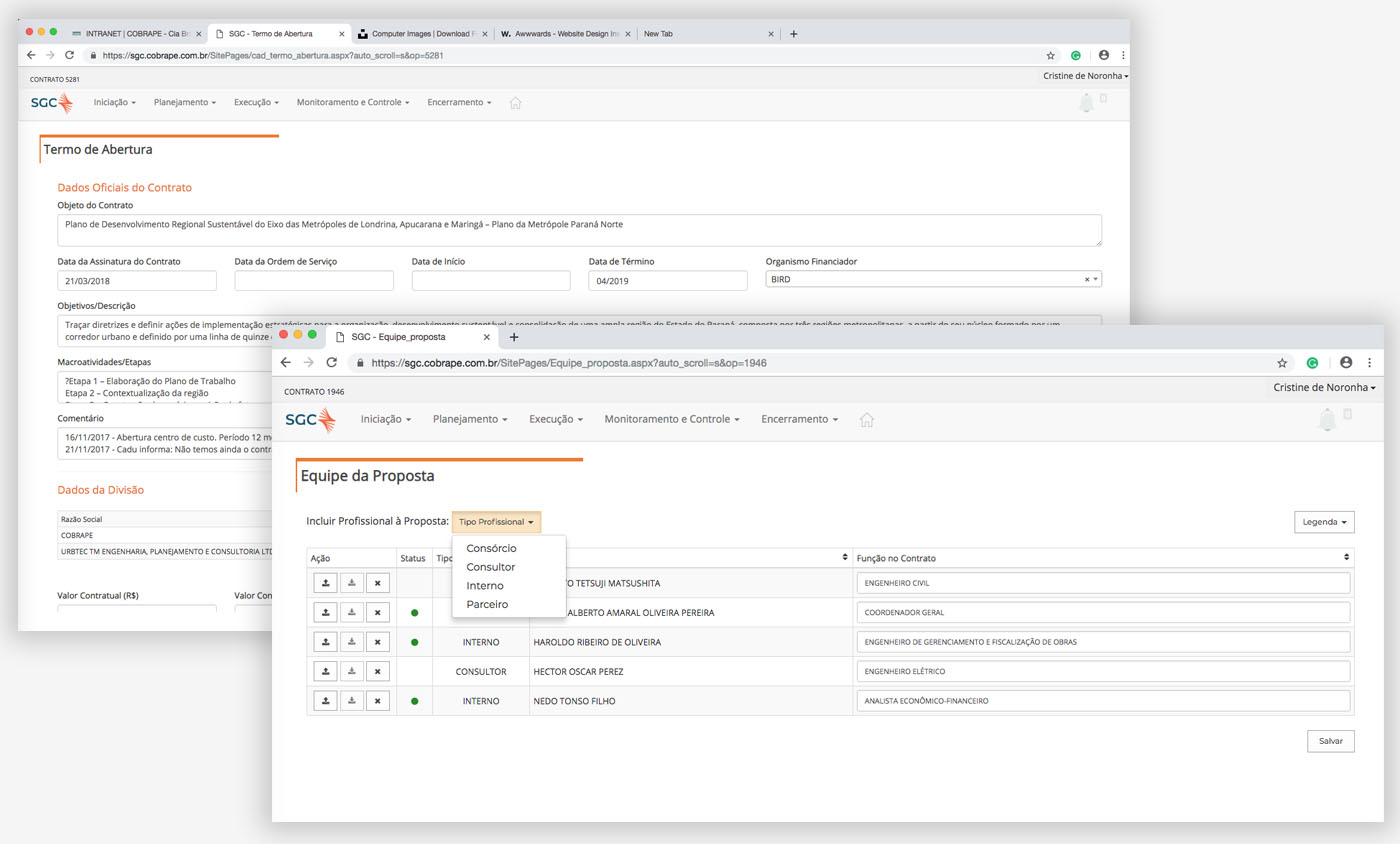1400x844 pixels.
Task: Switch to INTRANET | COBRAPE browser tab
Action: tap(137, 34)
